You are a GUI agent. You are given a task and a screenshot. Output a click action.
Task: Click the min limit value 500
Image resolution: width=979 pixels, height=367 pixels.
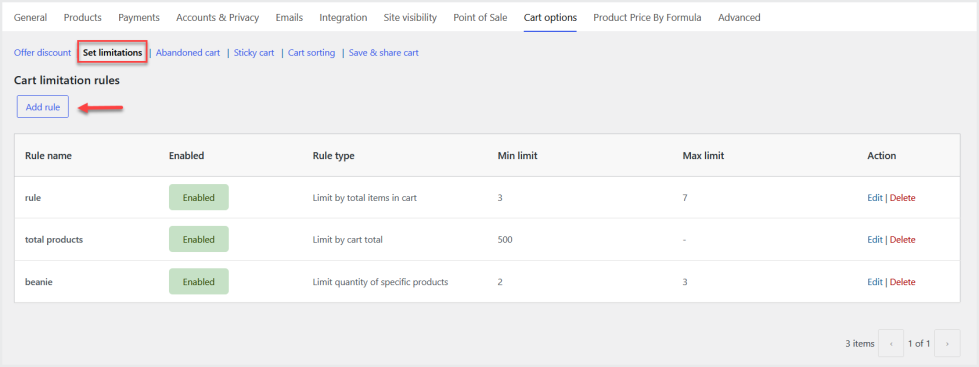click(505, 240)
